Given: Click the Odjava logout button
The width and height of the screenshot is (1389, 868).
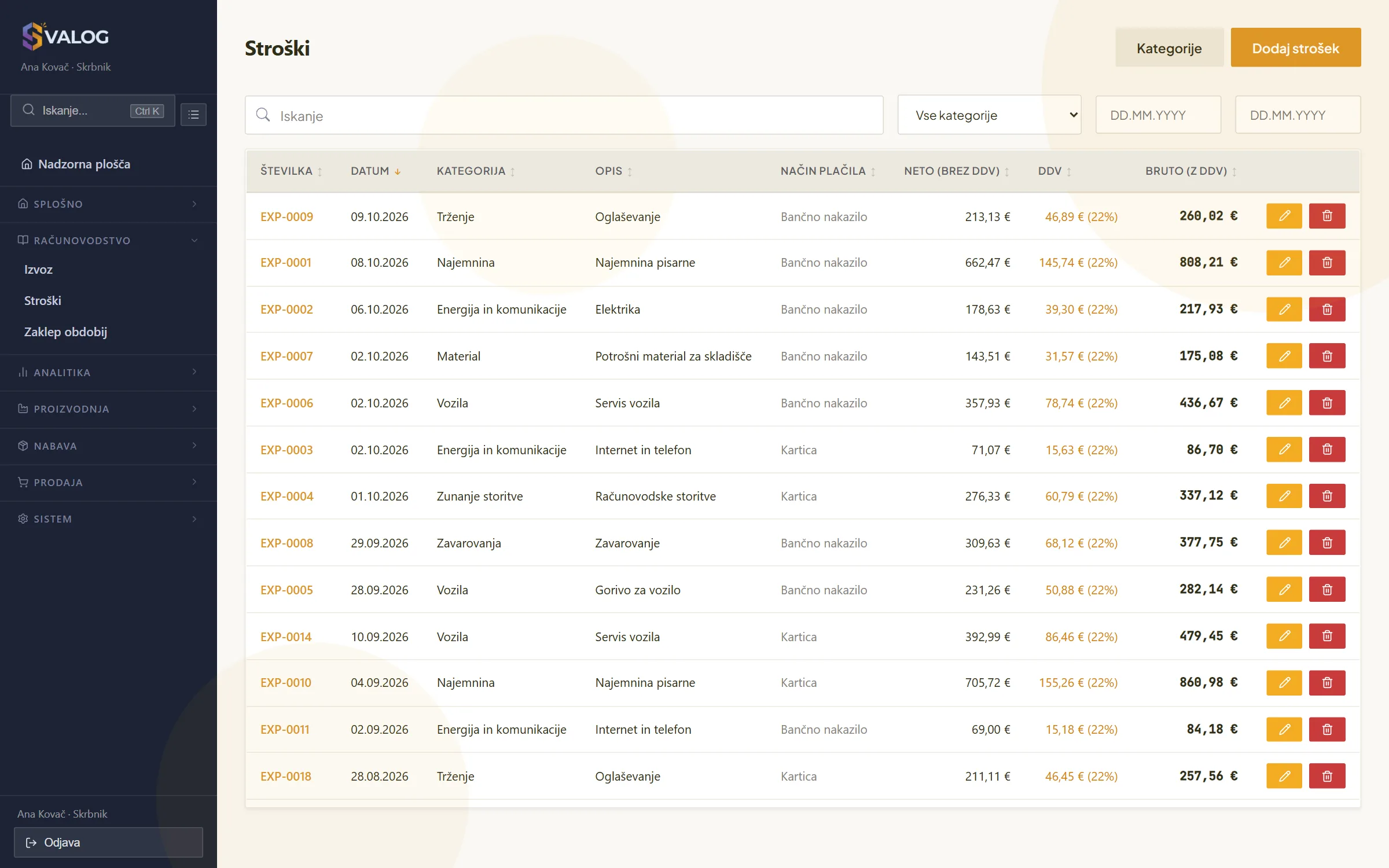Looking at the screenshot, I should tap(108, 842).
